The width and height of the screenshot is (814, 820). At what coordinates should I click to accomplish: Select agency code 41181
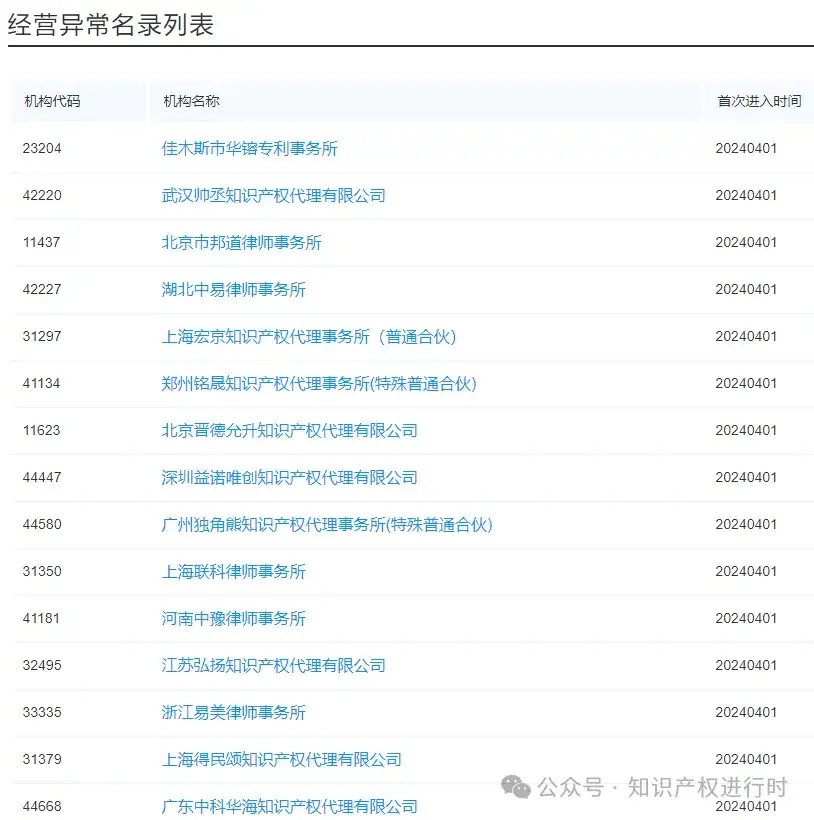[x=41, y=619]
